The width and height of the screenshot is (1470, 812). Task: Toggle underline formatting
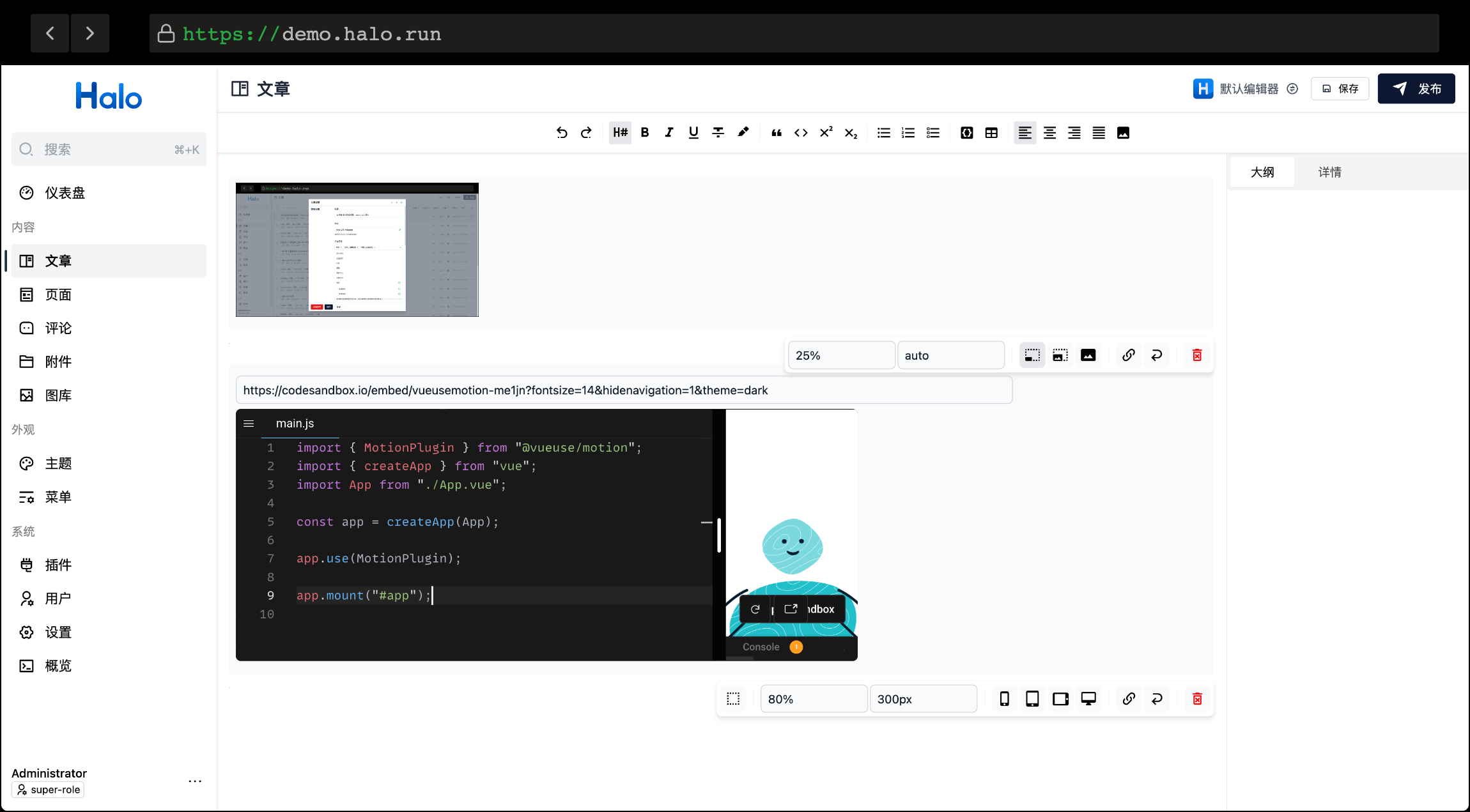pyautogui.click(x=693, y=132)
